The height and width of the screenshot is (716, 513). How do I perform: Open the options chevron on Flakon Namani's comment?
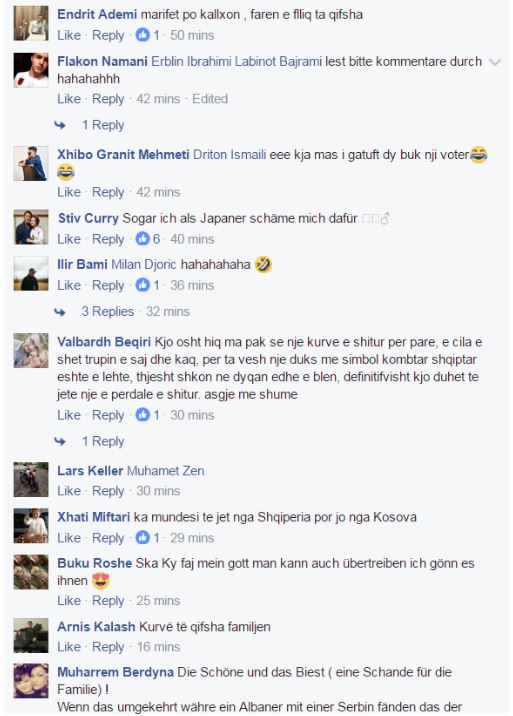pos(495,62)
